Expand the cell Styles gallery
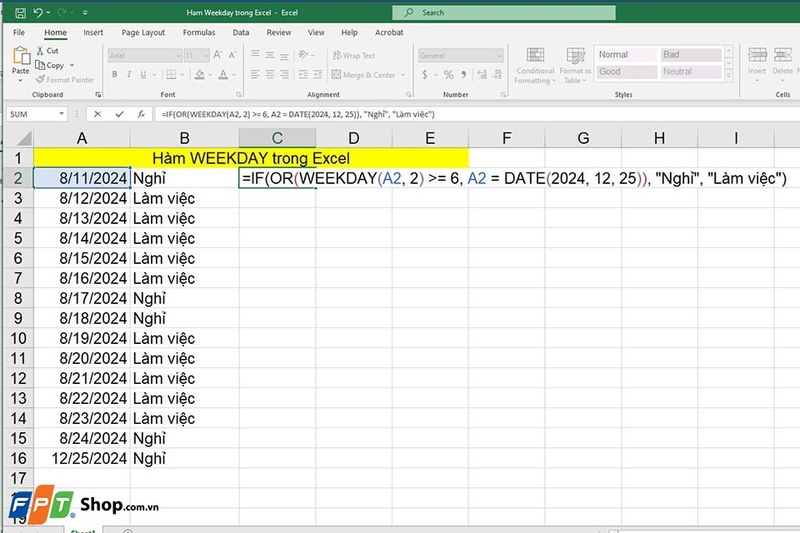800x533 pixels. pos(729,75)
